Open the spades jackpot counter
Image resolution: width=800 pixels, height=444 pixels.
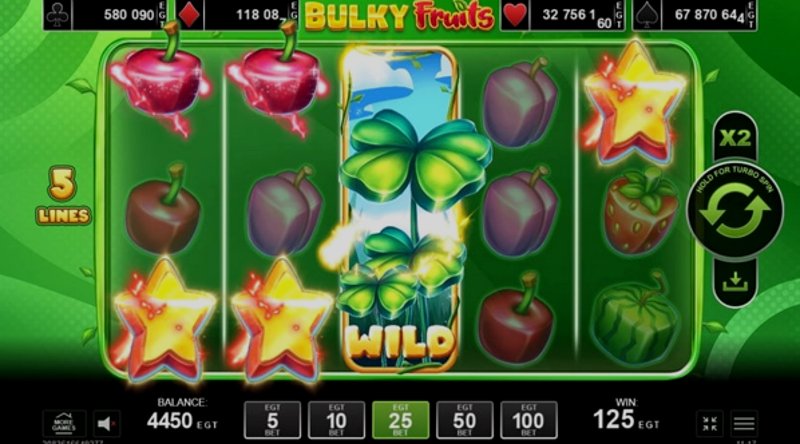[x=695, y=15]
